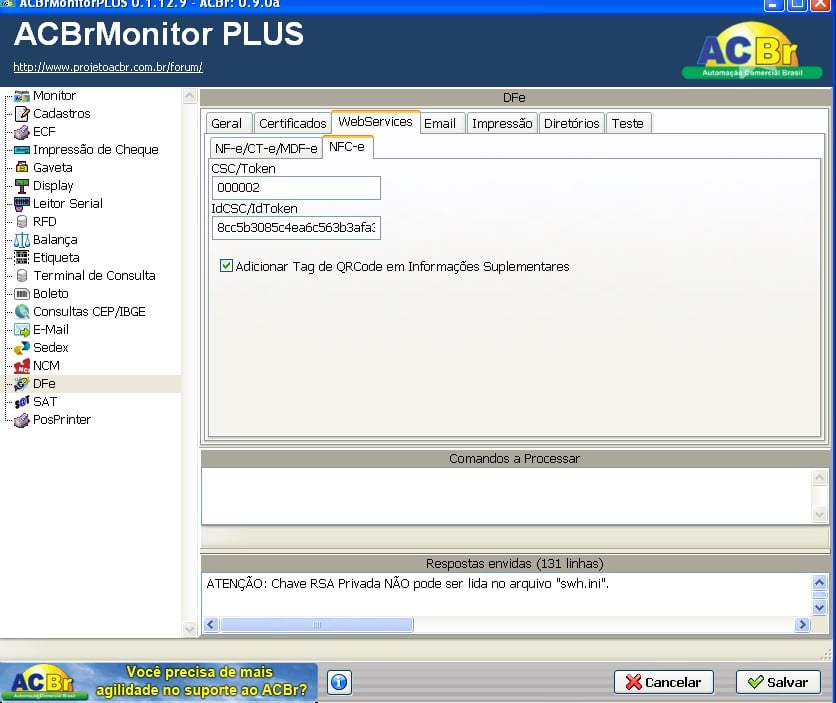Switch to the NF-e/CT-e/MDF-e sub-tab

(266, 148)
